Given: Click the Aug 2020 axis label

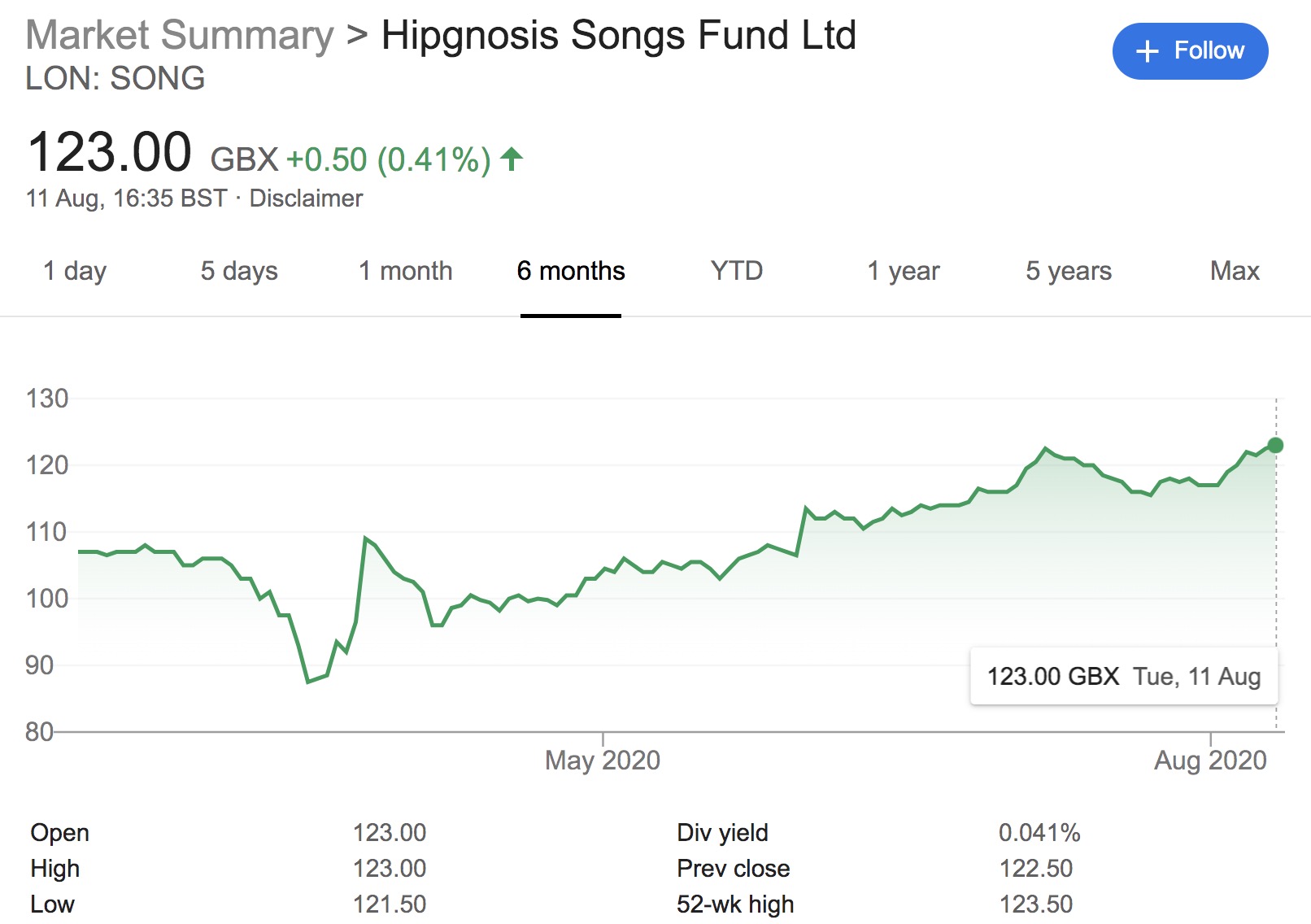Looking at the screenshot, I should tap(1210, 761).
